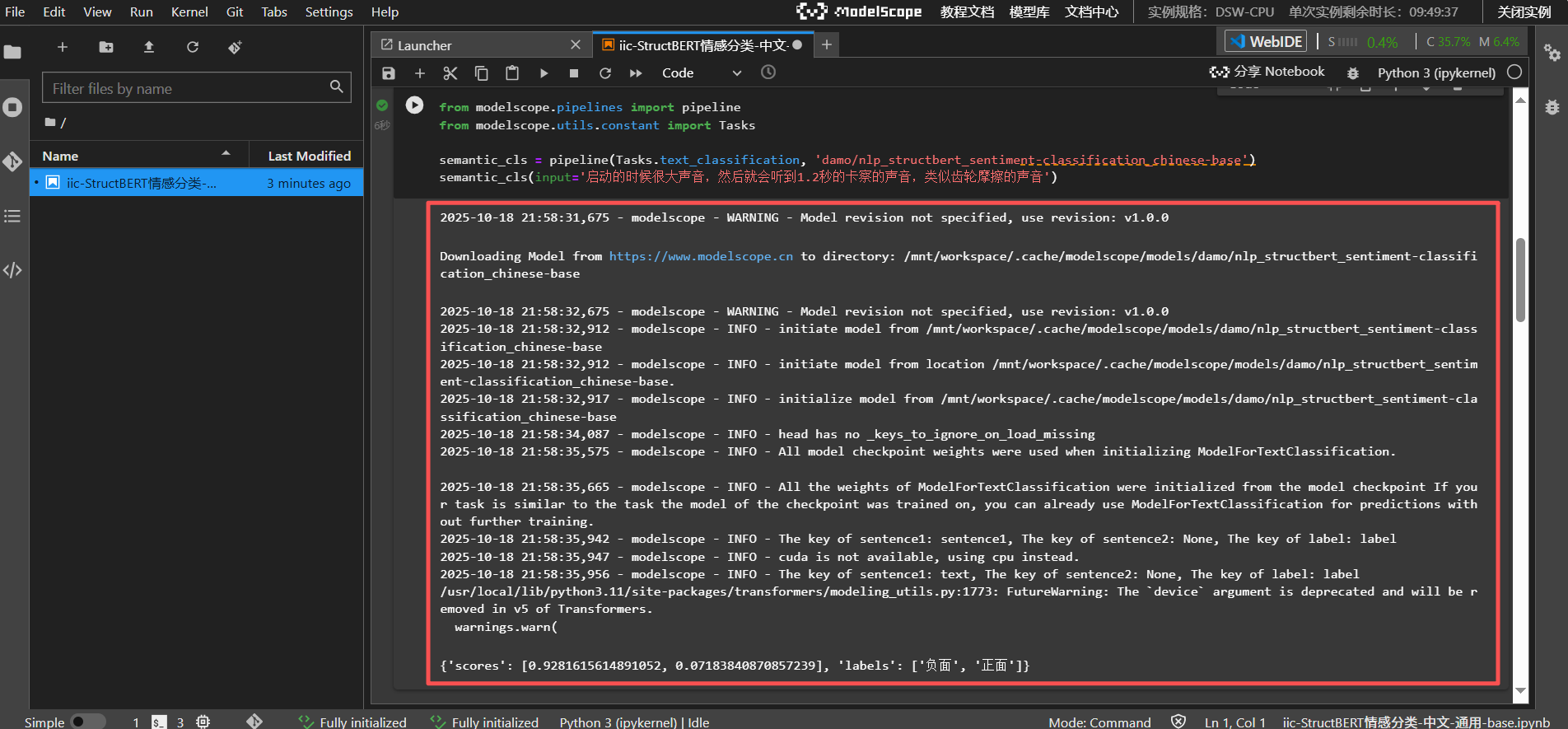Image resolution: width=1568 pixels, height=729 pixels.
Task: Open the Help menu
Action: pyautogui.click(x=385, y=12)
